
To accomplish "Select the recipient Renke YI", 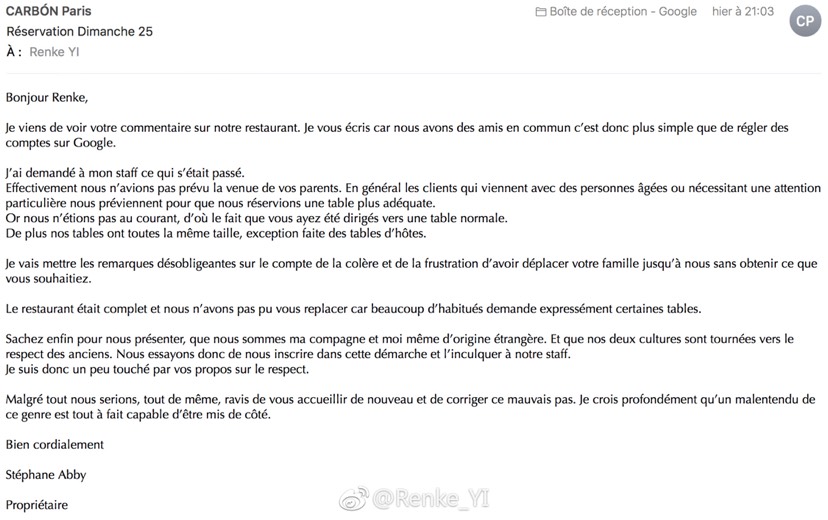I will pyautogui.click(x=54, y=52).
